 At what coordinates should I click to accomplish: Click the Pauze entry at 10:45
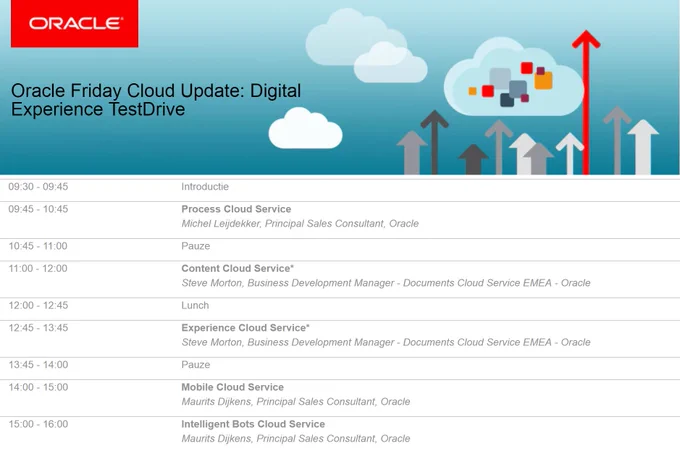tap(196, 246)
